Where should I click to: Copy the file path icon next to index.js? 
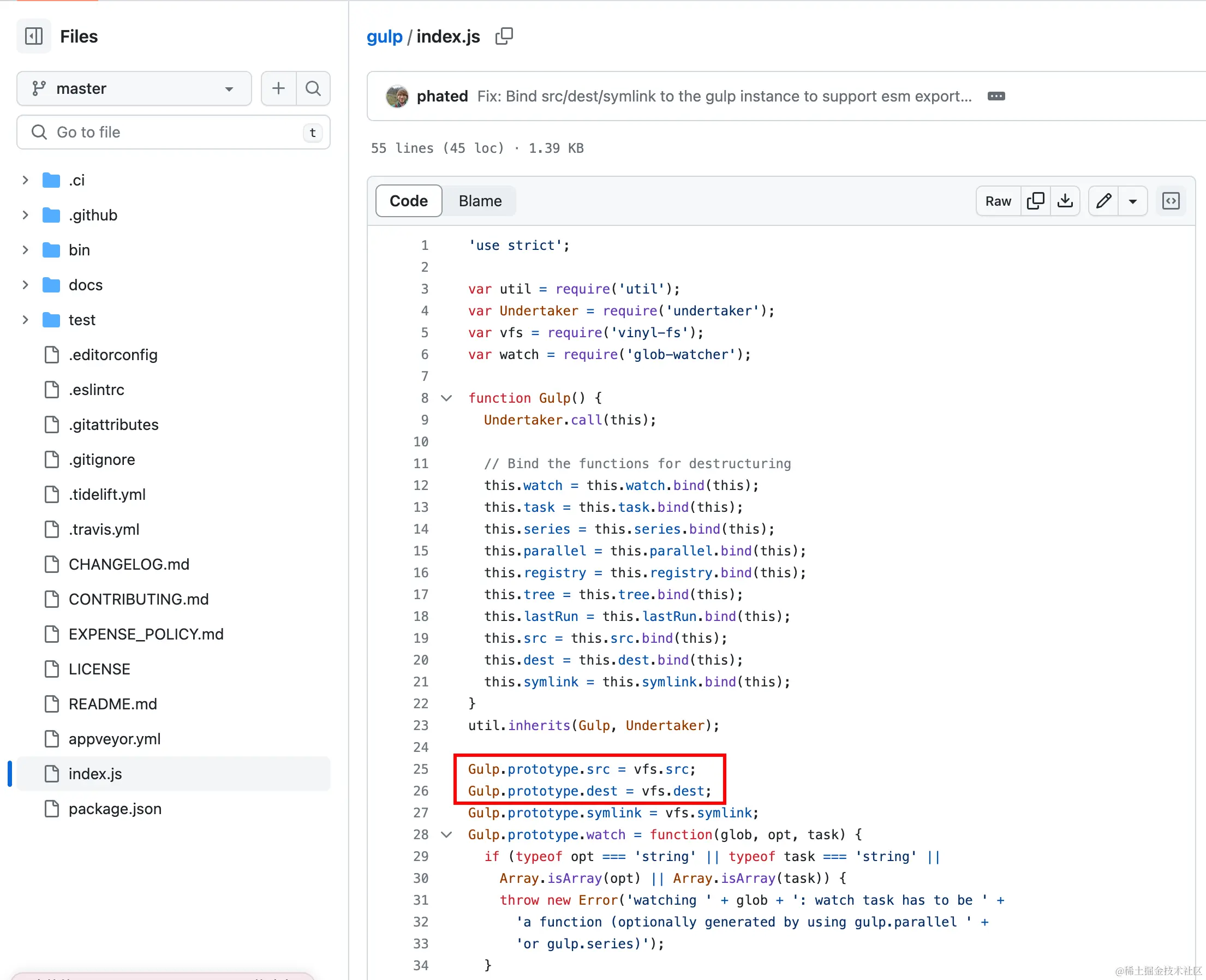(x=504, y=36)
